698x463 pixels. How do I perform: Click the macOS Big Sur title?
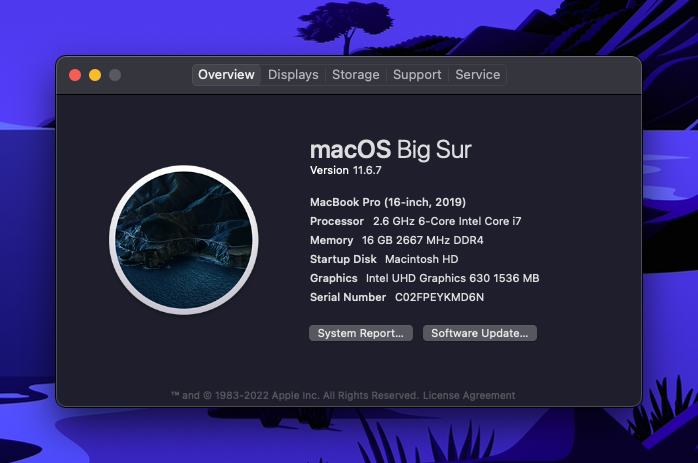click(390, 149)
